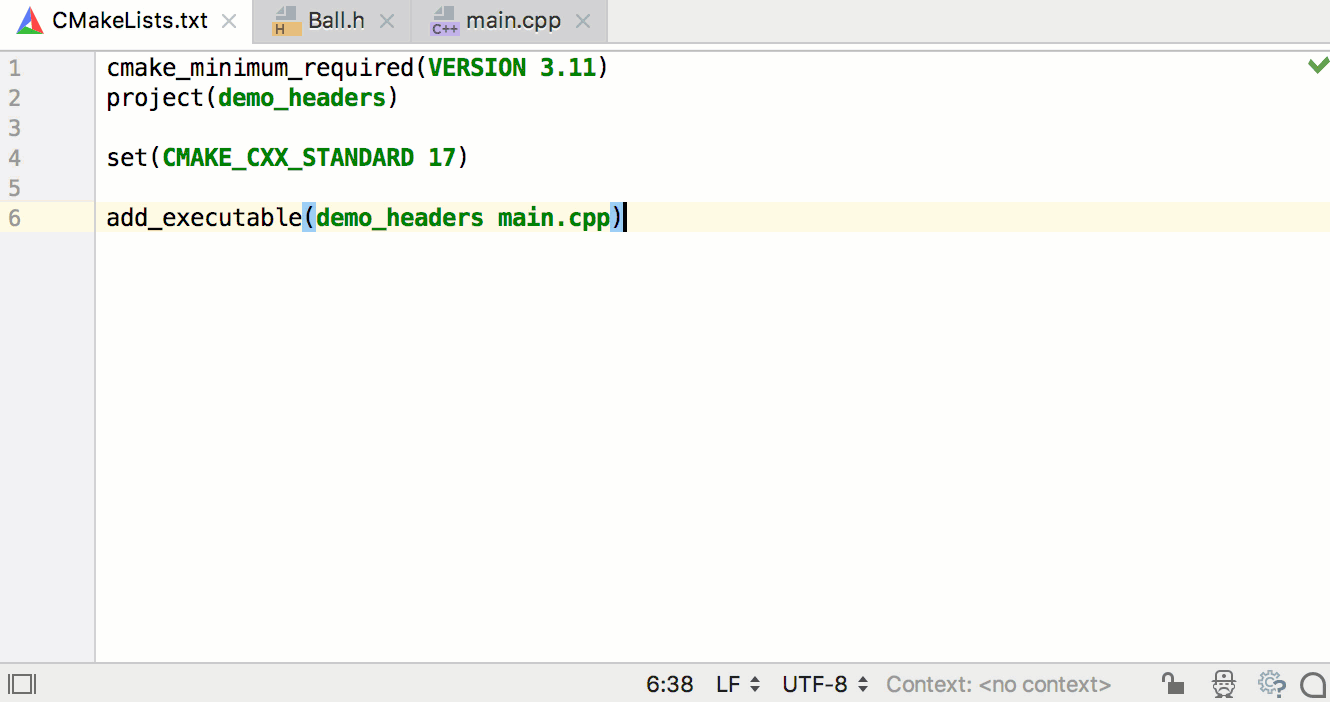Viewport: 1330px width, 702px height.
Task: Open the UTF-8 encoding dropdown
Action: pos(825,684)
